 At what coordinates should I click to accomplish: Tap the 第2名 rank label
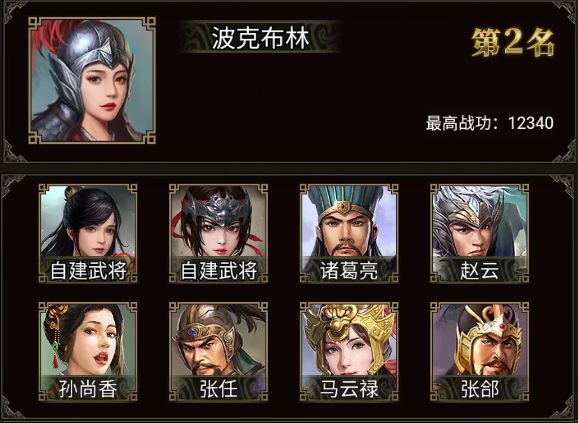pos(513,43)
